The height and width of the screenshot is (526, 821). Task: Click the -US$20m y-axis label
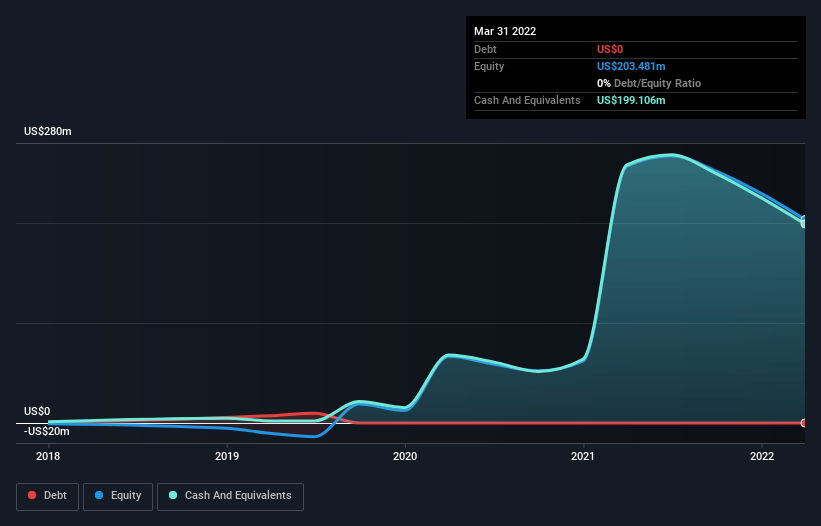pyautogui.click(x=47, y=431)
